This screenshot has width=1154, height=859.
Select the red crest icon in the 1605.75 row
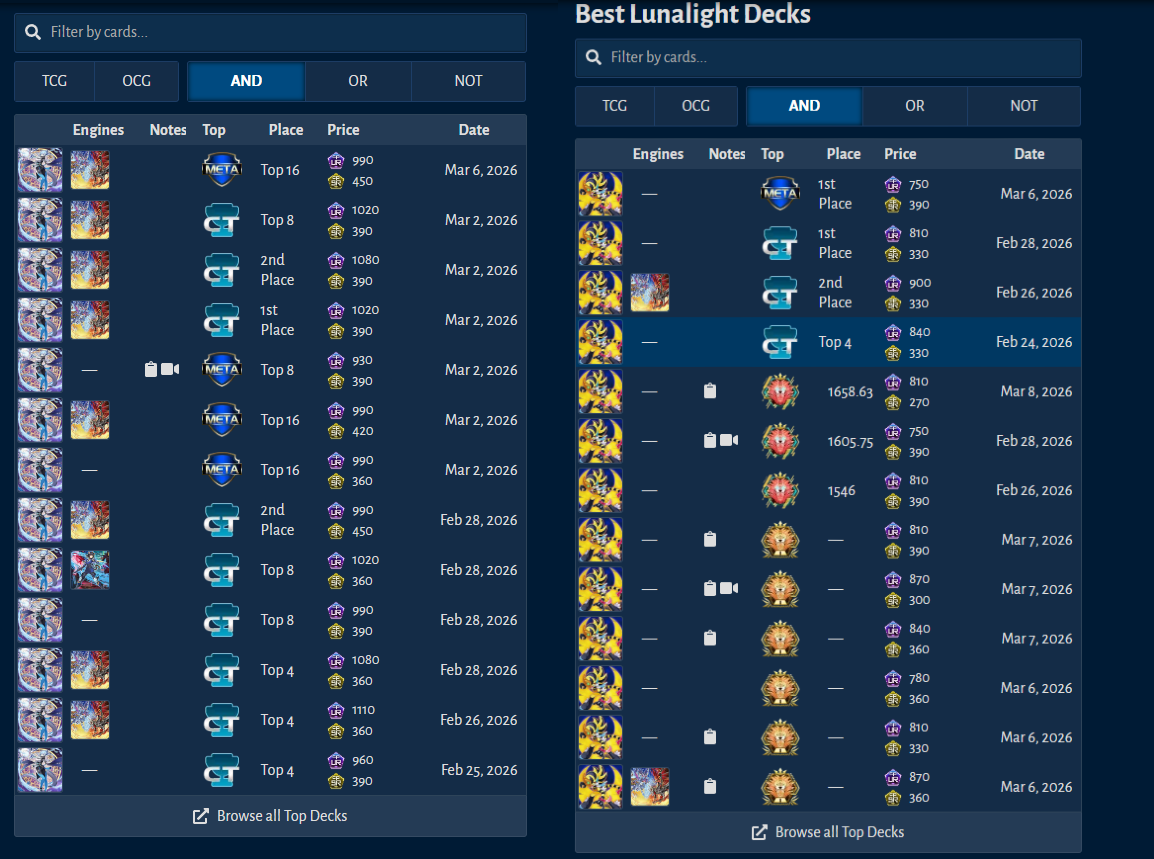click(780, 441)
